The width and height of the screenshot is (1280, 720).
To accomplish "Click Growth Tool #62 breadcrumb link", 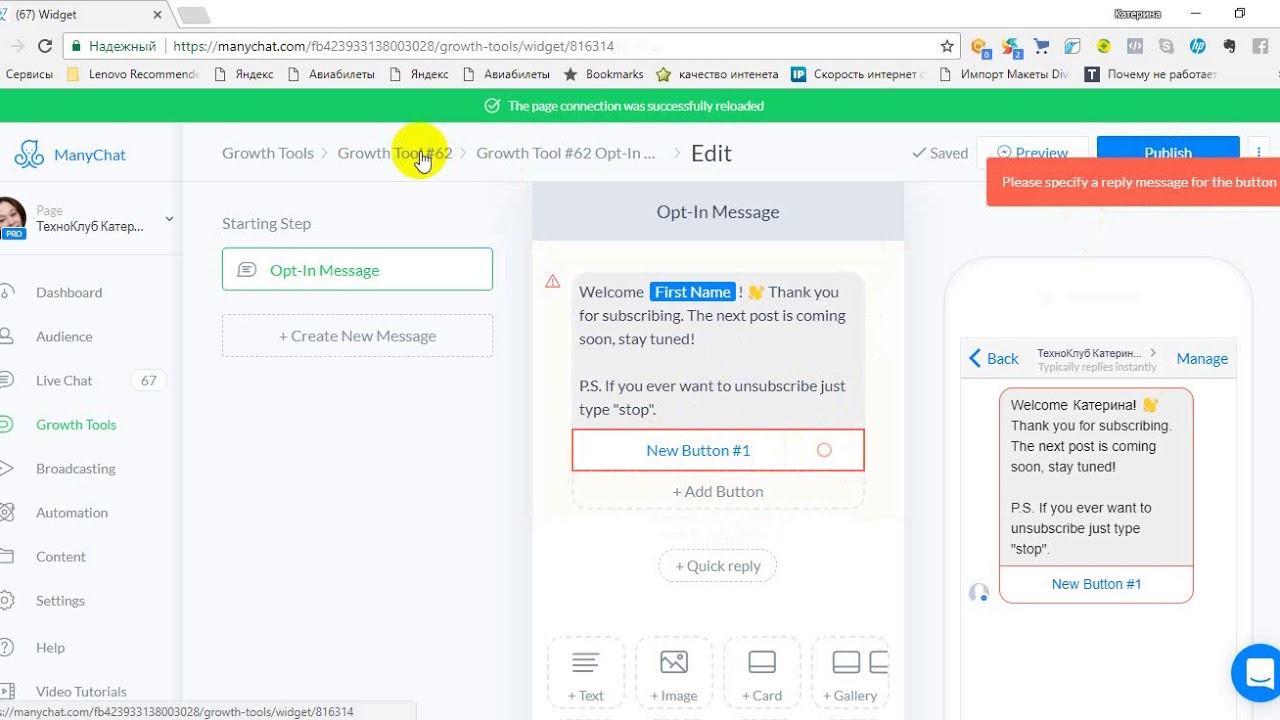I will [395, 153].
